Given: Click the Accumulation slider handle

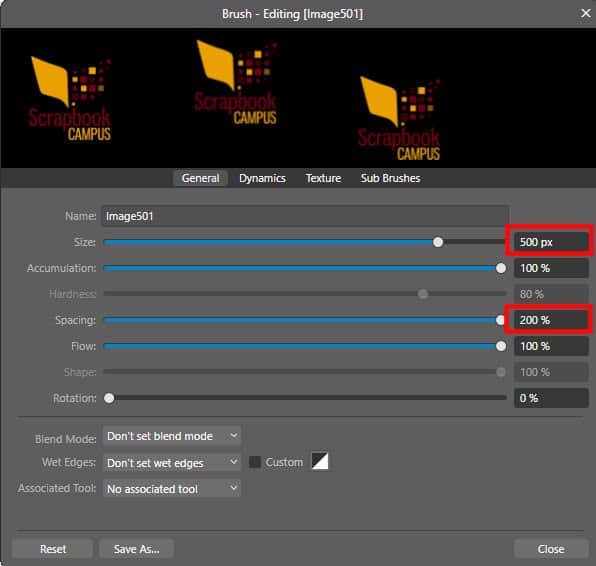Looking at the screenshot, I should click(x=501, y=268).
